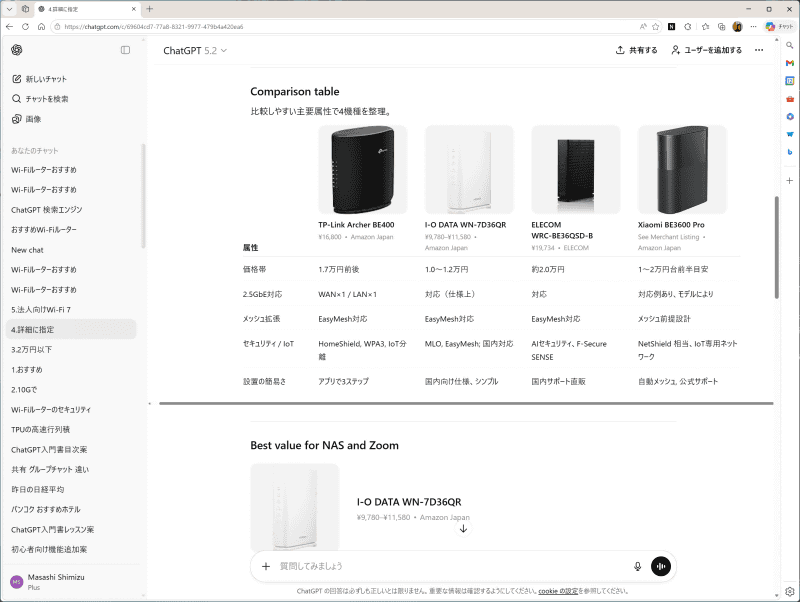Image resolution: width=800 pixels, height=602 pixels.
Task: Open the workspaces icon left of the tab
Action: coord(26,9)
